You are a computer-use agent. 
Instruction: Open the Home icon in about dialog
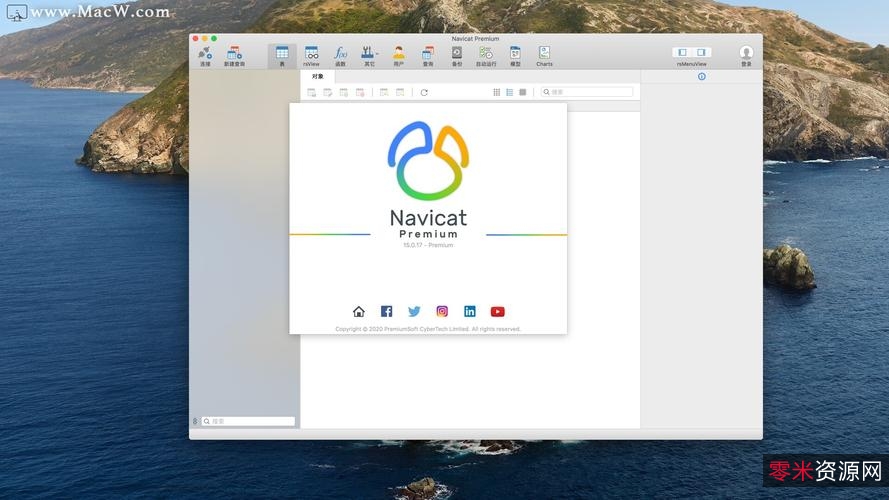click(x=359, y=311)
